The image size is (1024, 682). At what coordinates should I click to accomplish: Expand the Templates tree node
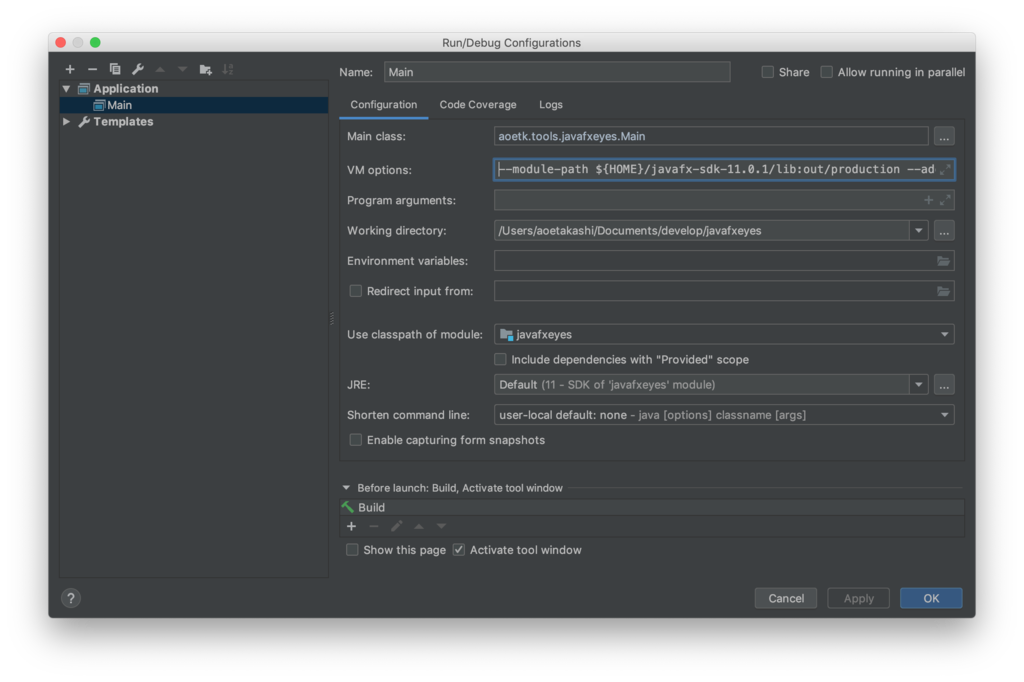pos(67,122)
